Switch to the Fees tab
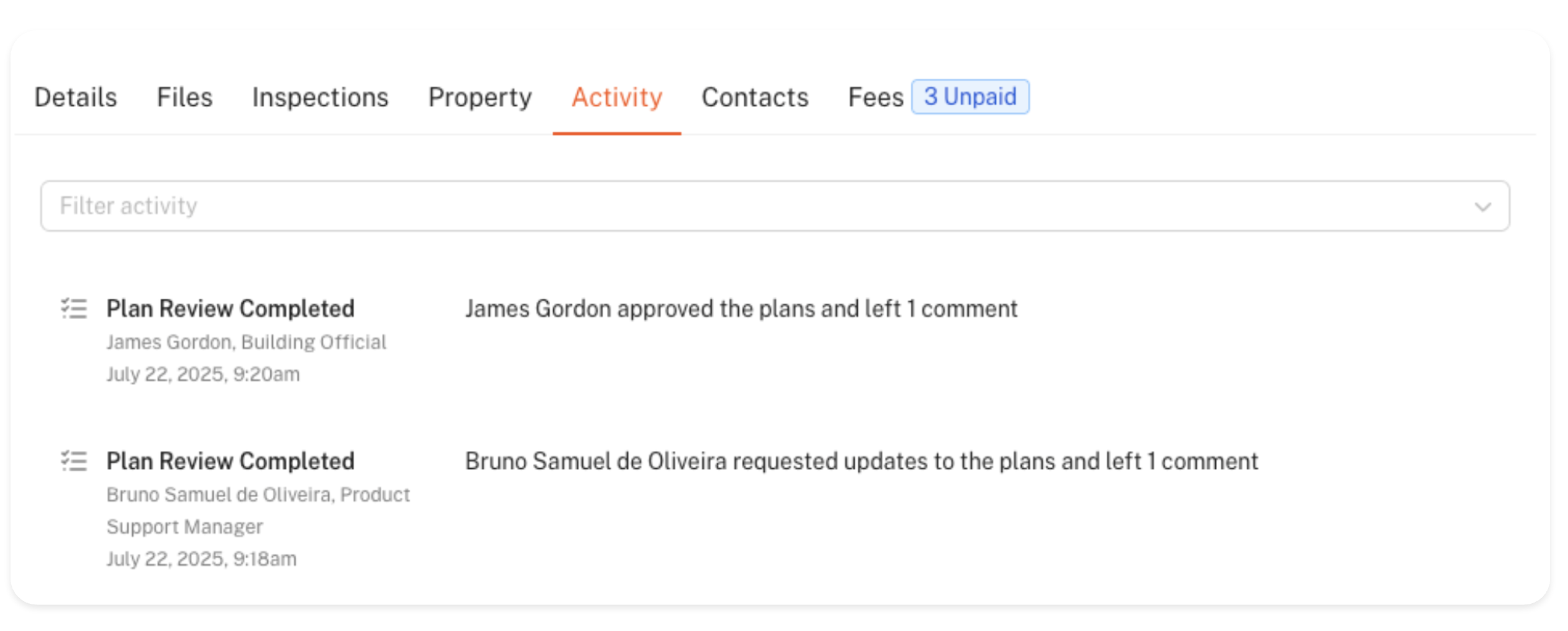This screenshot has width=1568, height=631. (x=875, y=97)
